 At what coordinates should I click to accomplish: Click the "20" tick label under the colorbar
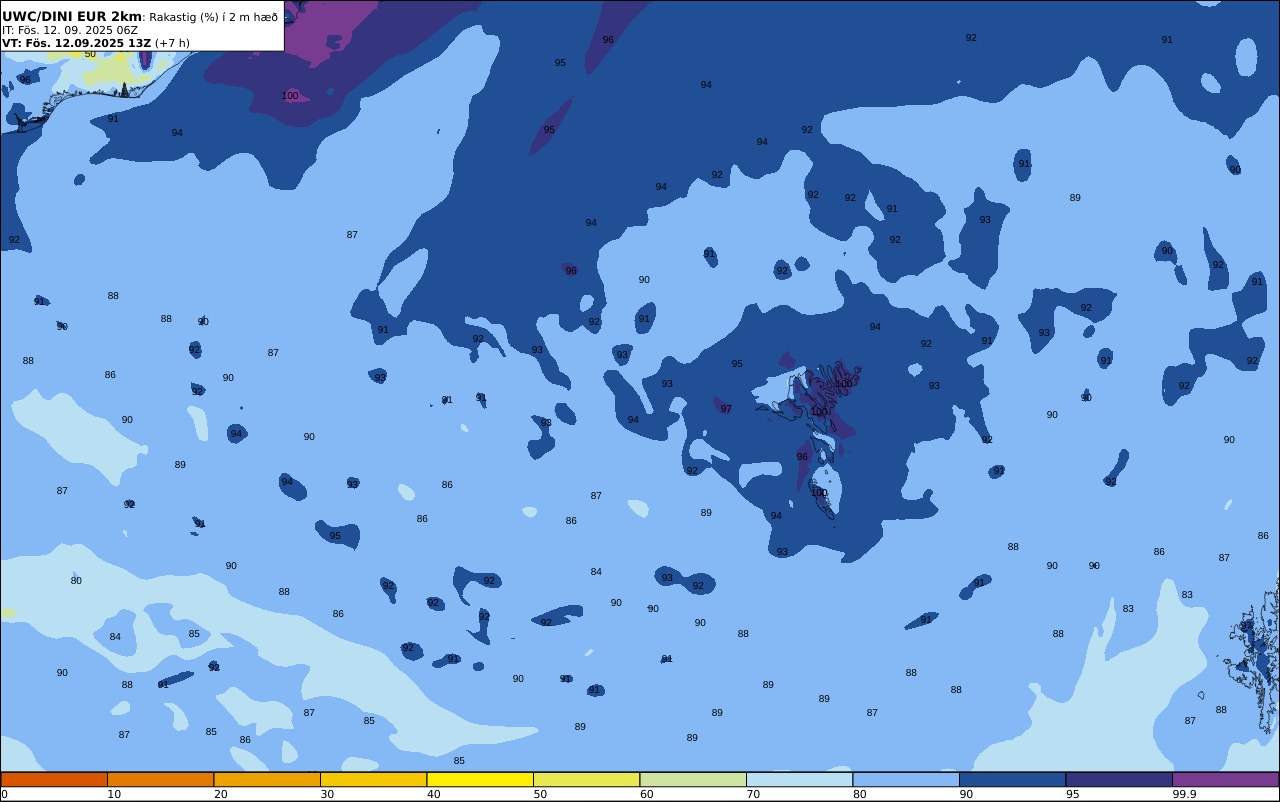[x=221, y=794]
